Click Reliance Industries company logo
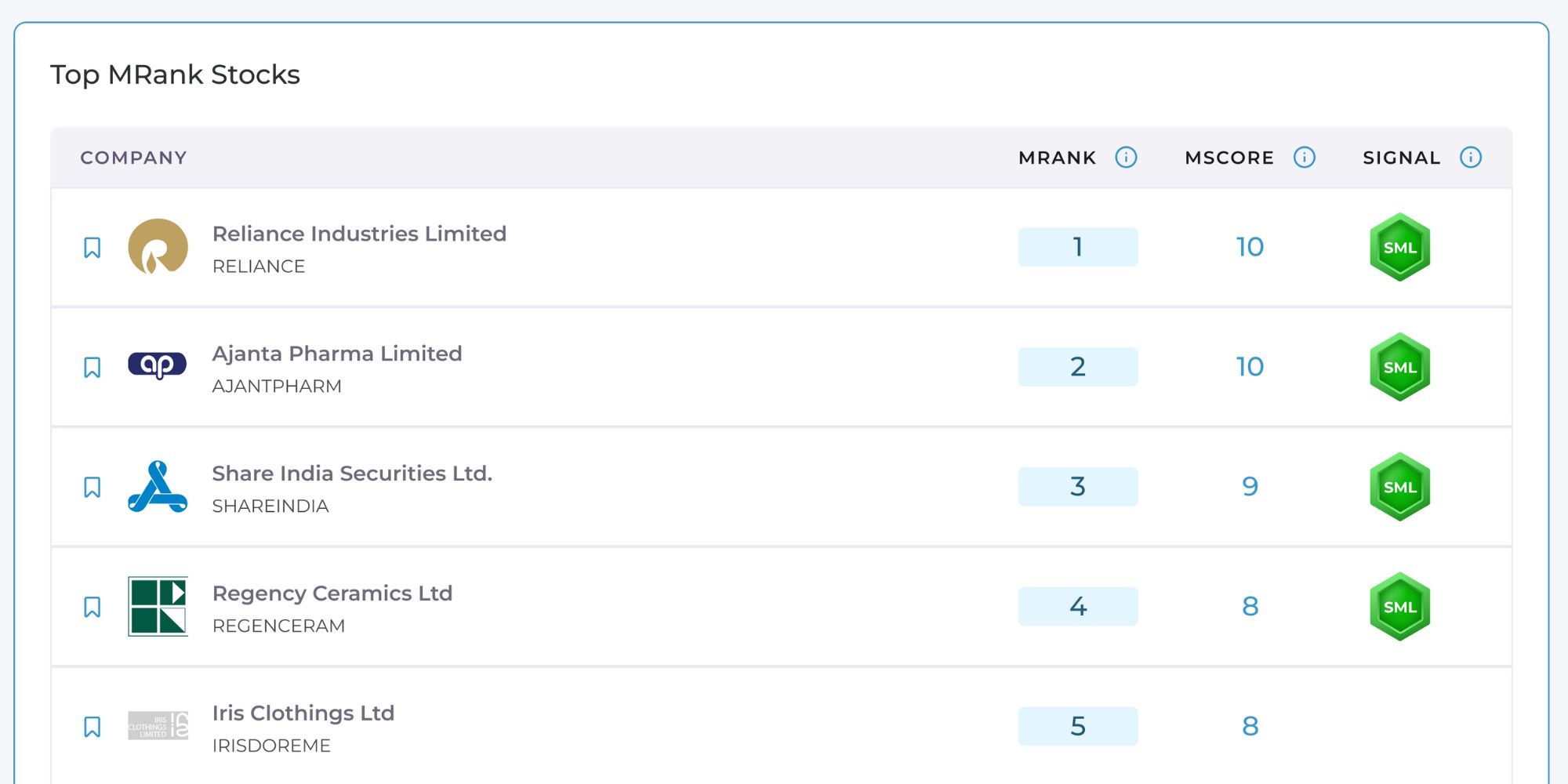1568x784 pixels. coord(158,247)
